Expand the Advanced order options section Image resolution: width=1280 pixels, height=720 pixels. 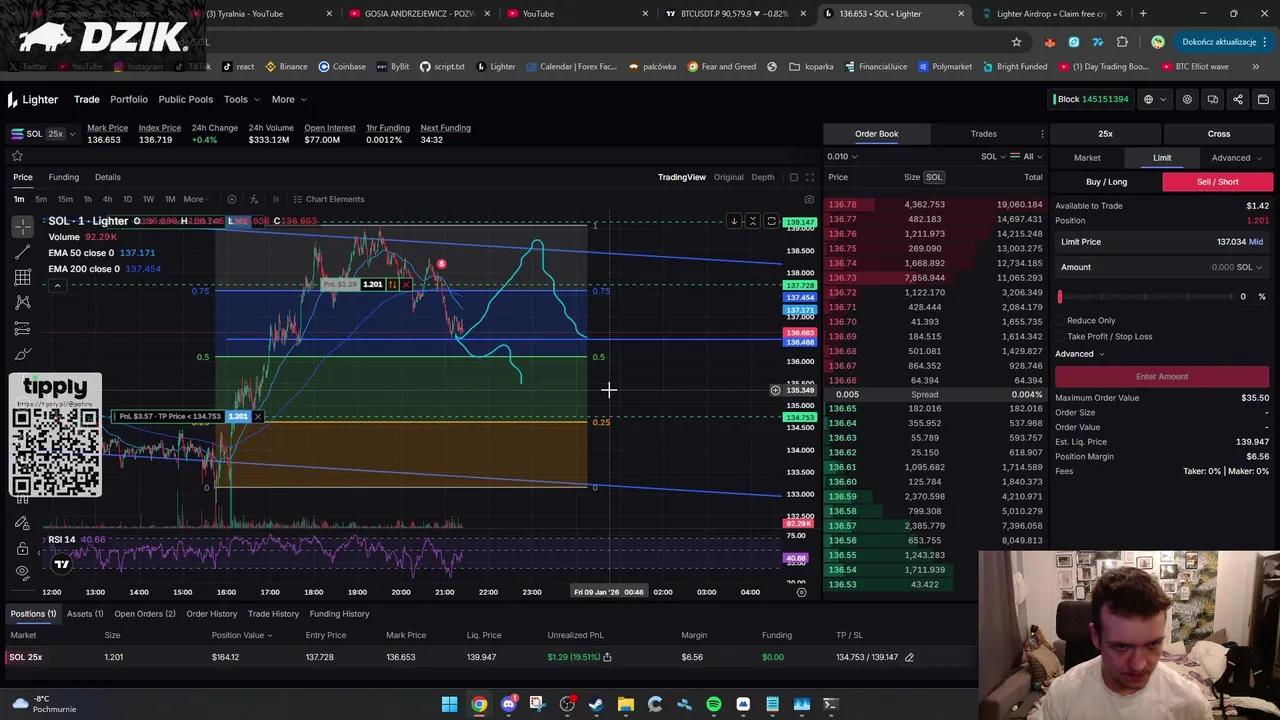tap(1079, 354)
